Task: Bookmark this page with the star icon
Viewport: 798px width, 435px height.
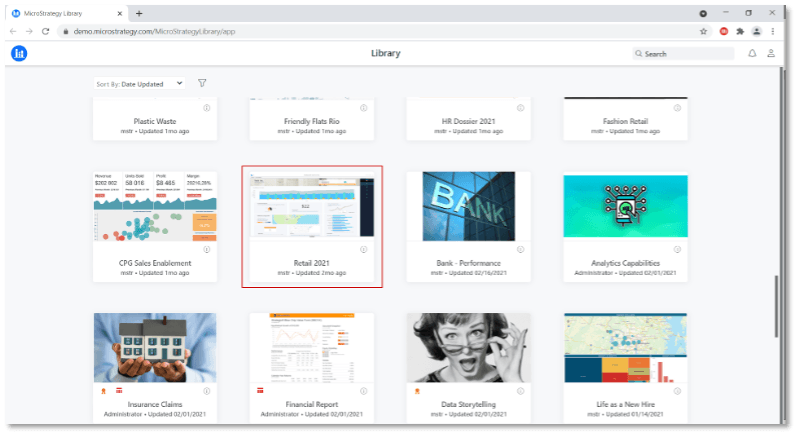Action: (x=704, y=31)
